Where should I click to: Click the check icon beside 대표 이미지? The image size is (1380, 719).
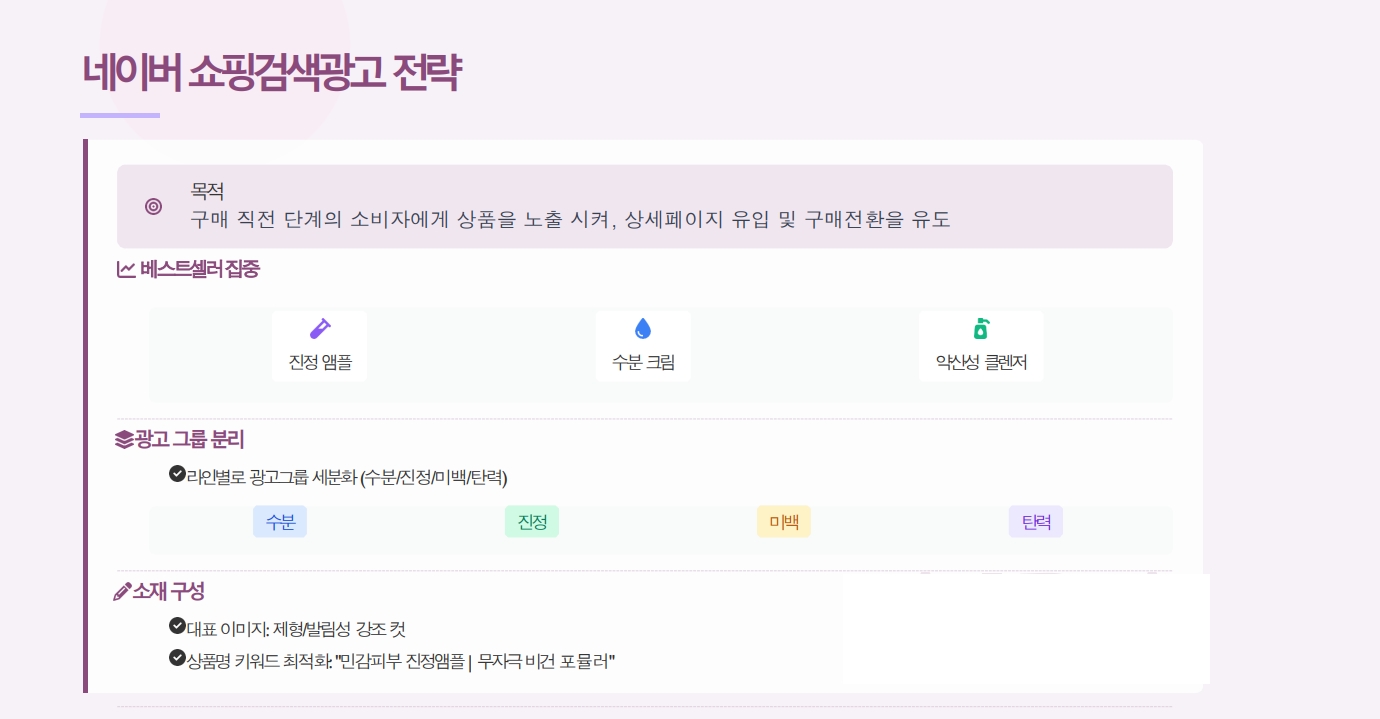[177, 626]
